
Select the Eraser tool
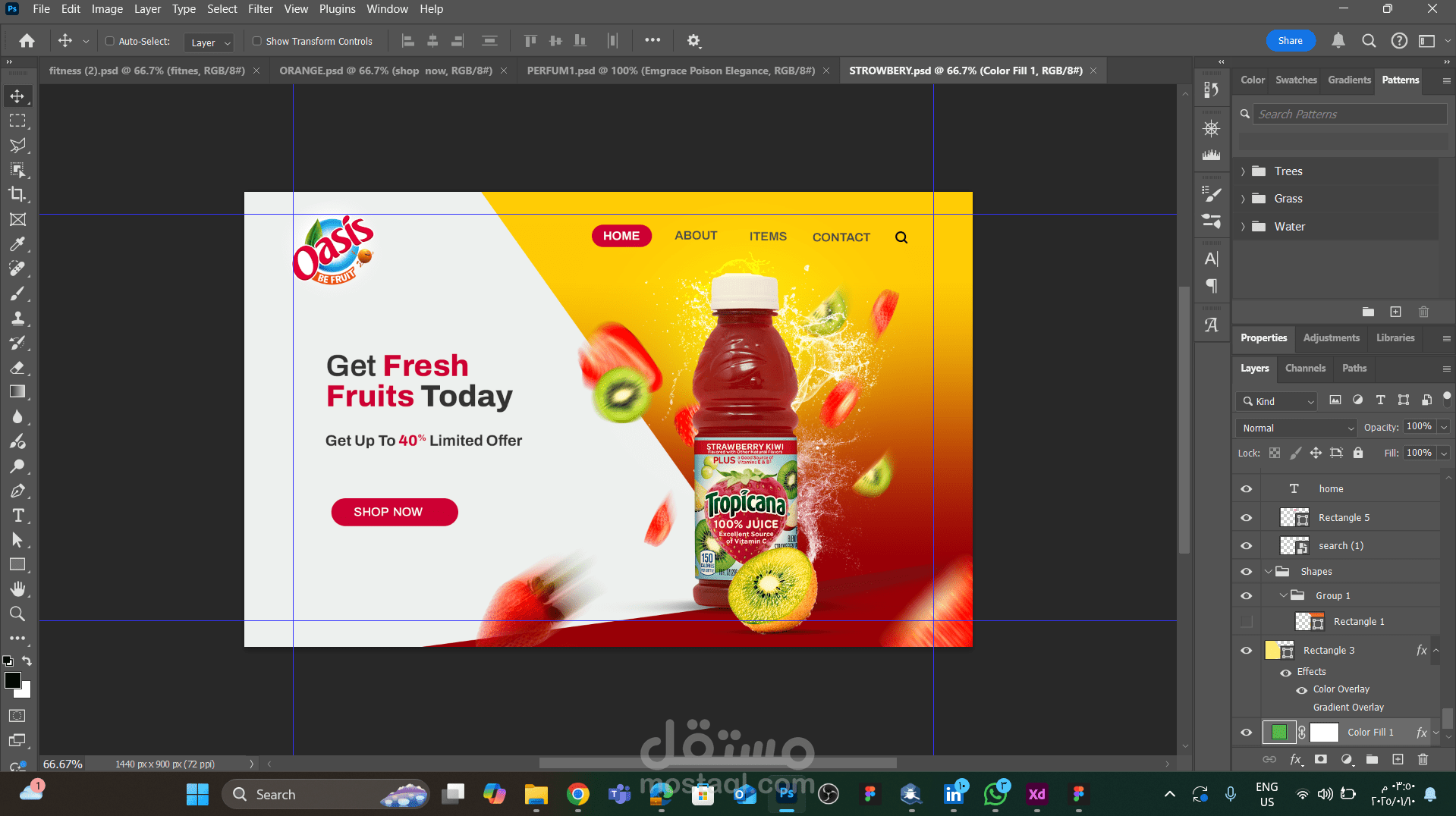tap(17, 368)
